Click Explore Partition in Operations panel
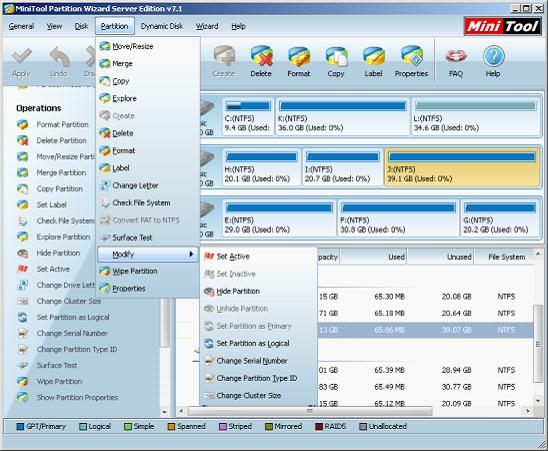Viewport: 548px width, 451px height. click(x=63, y=237)
